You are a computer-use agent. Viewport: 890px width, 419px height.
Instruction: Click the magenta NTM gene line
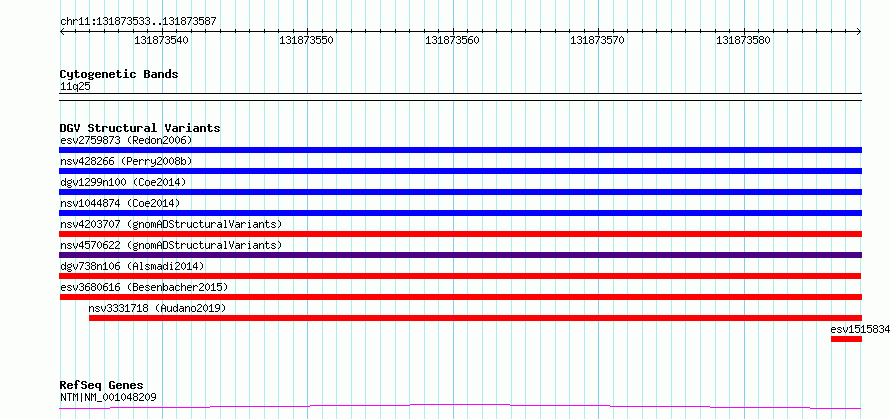[460, 406]
